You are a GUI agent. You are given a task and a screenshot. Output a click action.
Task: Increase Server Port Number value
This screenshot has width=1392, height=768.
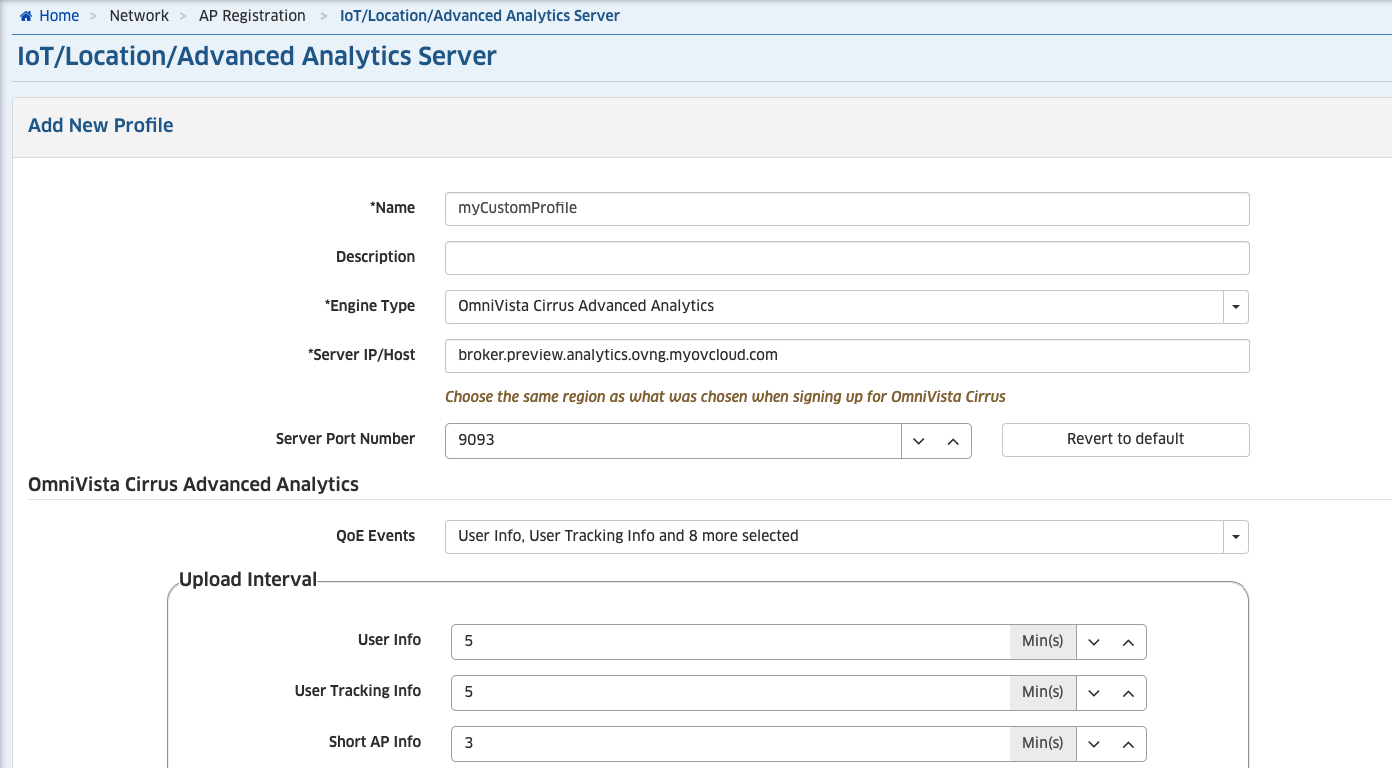point(953,441)
